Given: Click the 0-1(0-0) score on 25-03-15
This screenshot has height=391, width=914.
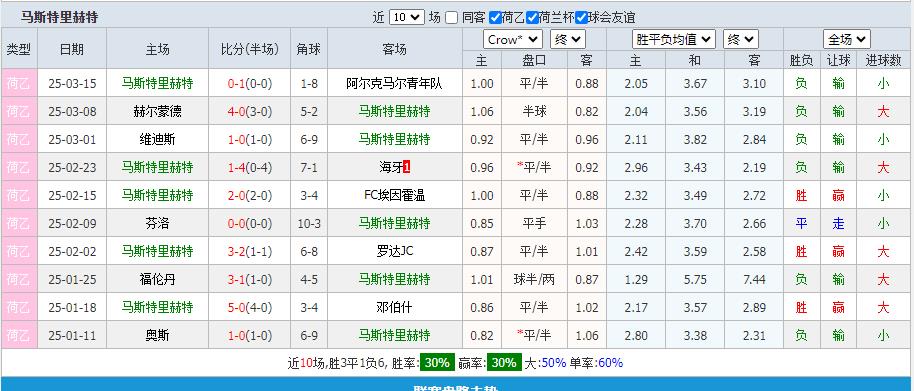Looking at the screenshot, I should click(x=249, y=83).
